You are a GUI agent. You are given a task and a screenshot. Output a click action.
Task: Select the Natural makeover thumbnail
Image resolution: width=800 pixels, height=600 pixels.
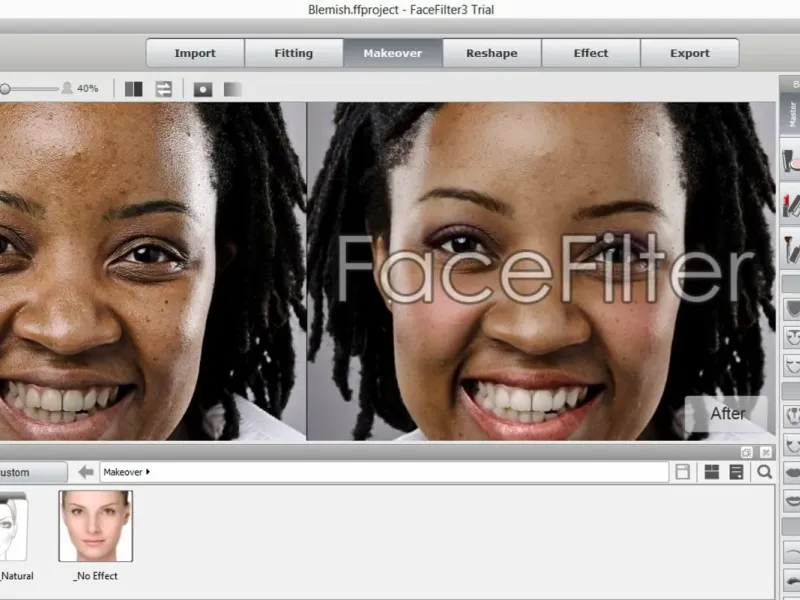pyautogui.click(x=13, y=526)
